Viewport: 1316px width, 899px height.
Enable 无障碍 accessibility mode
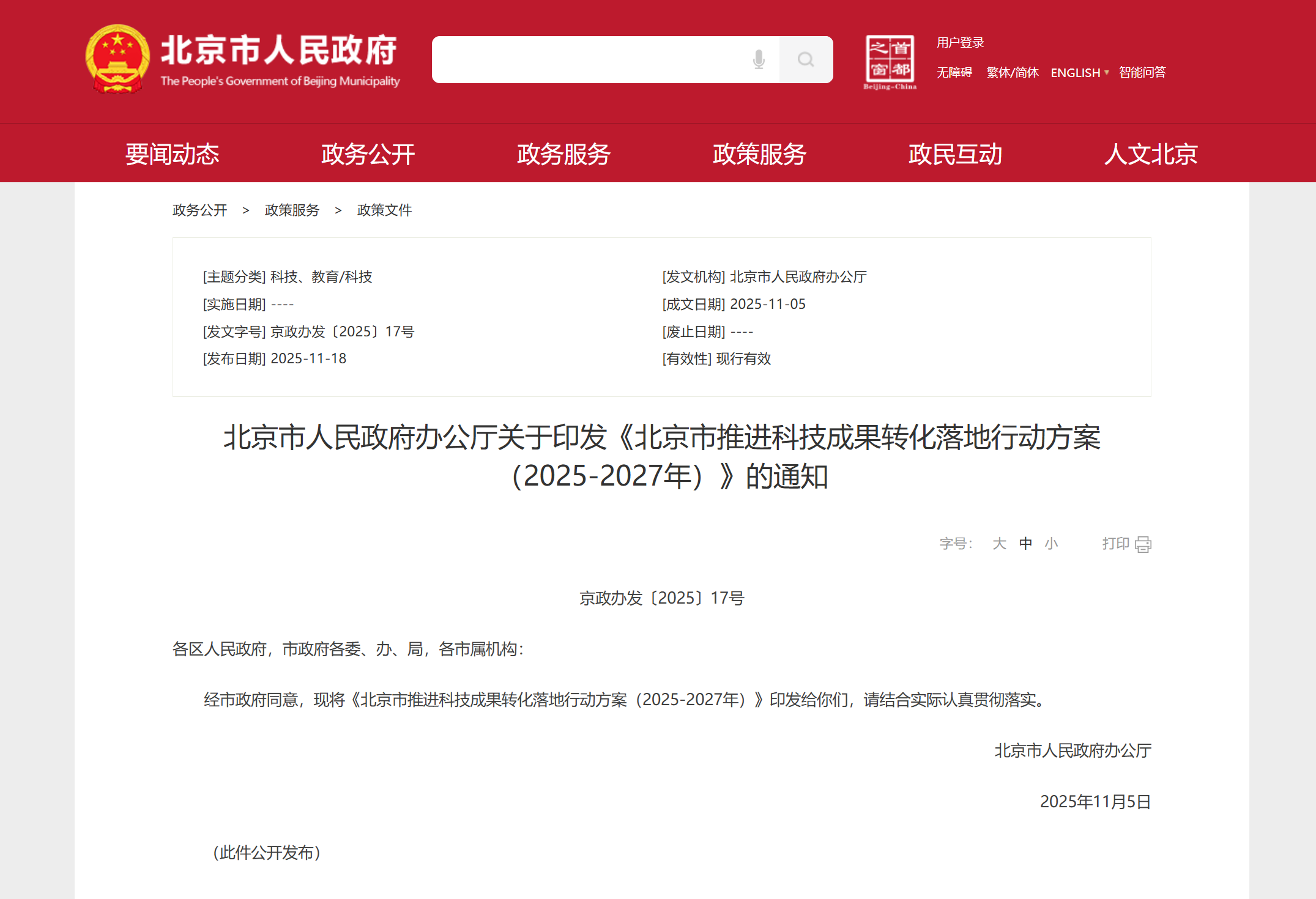pos(954,73)
